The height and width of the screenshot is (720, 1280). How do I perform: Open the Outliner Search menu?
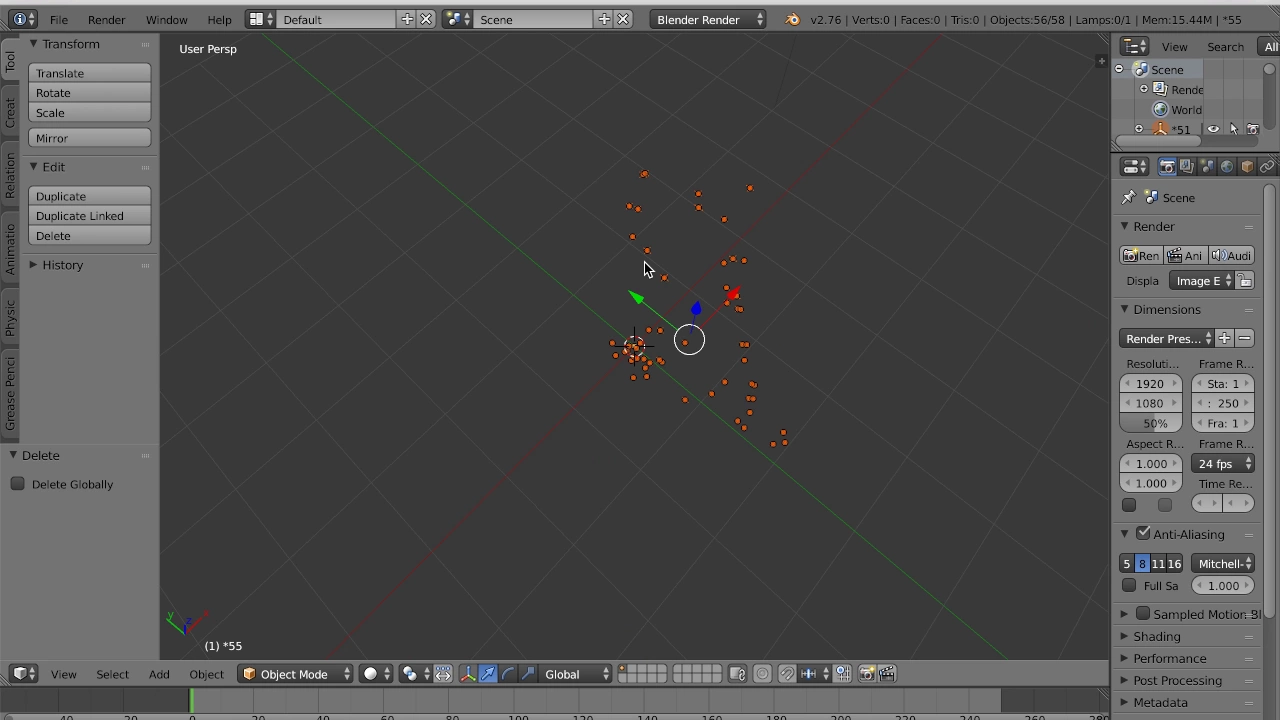click(x=1225, y=47)
